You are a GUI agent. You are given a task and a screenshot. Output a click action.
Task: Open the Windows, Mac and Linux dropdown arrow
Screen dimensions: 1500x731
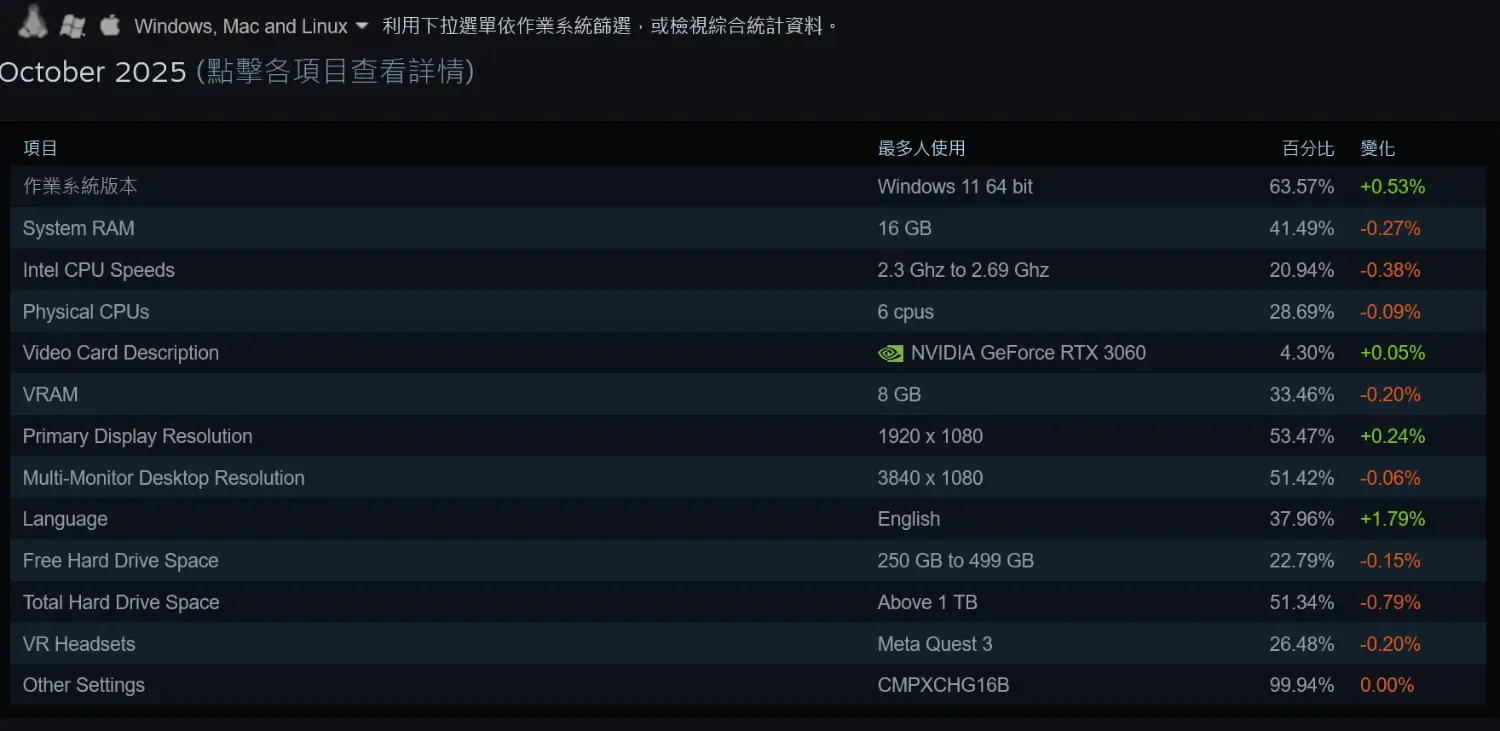tap(361, 26)
